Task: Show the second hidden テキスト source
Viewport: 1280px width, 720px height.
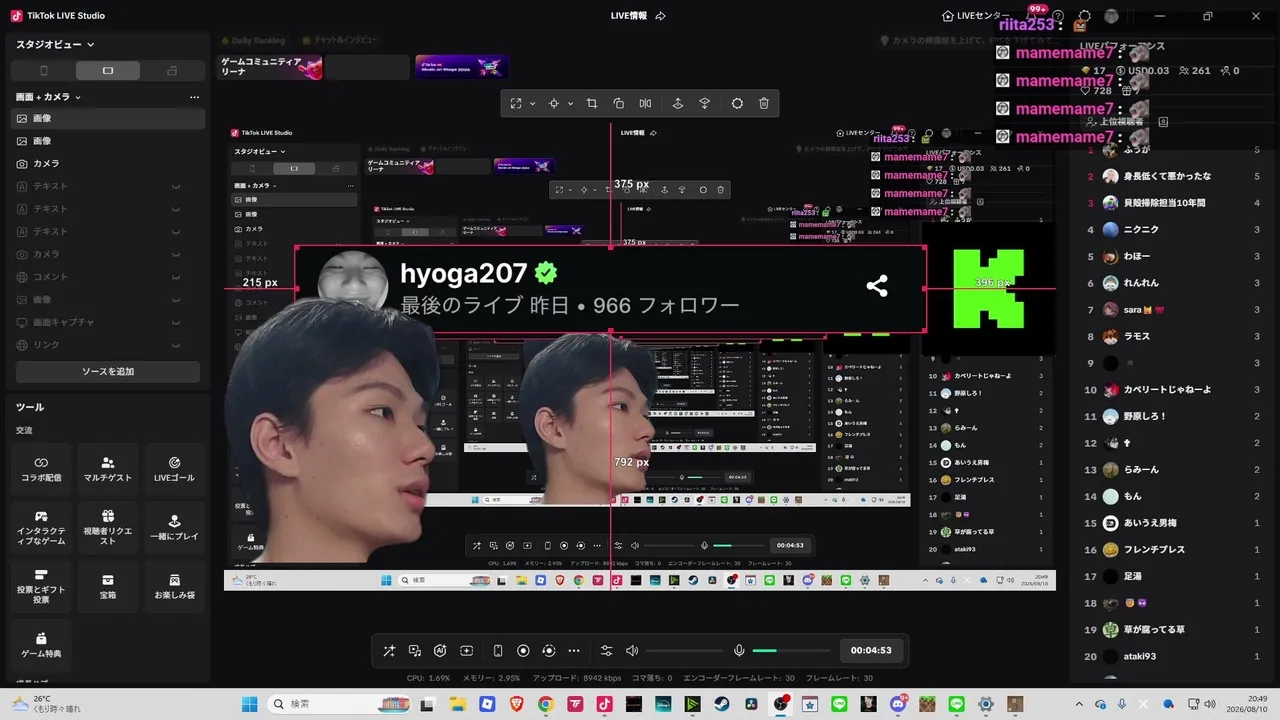Action: pos(176,209)
